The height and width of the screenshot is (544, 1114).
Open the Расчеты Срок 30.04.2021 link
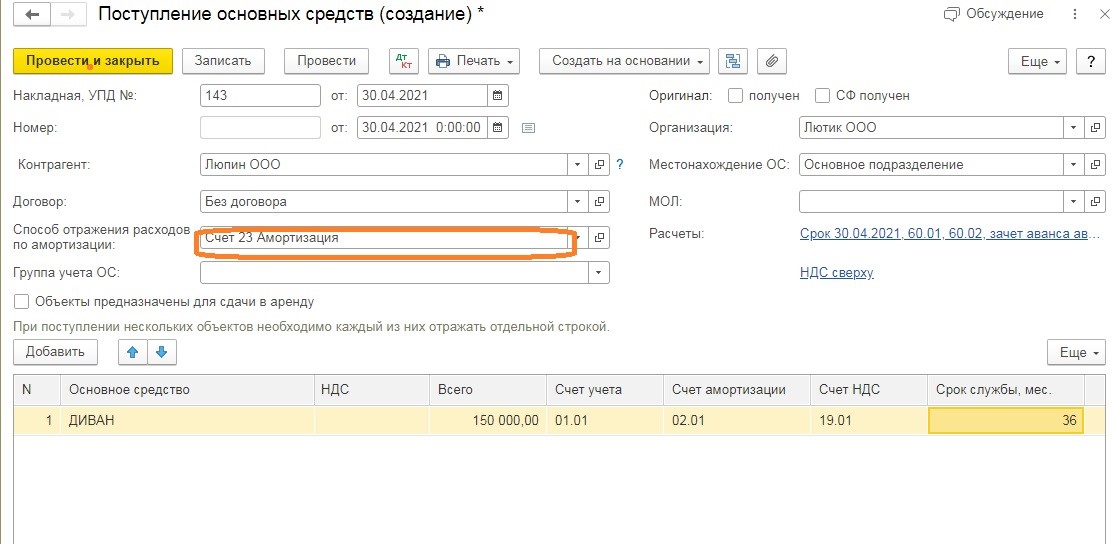point(949,234)
